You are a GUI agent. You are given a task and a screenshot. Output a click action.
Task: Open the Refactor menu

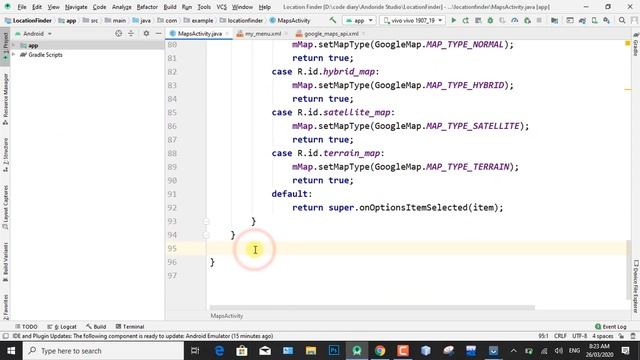coord(147,7)
